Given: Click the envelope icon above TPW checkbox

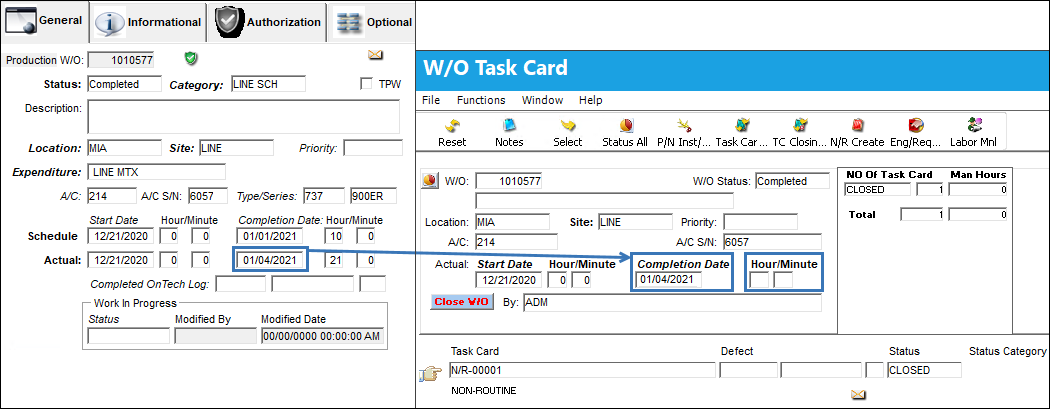Looking at the screenshot, I should pyautogui.click(x=375, y=54).
